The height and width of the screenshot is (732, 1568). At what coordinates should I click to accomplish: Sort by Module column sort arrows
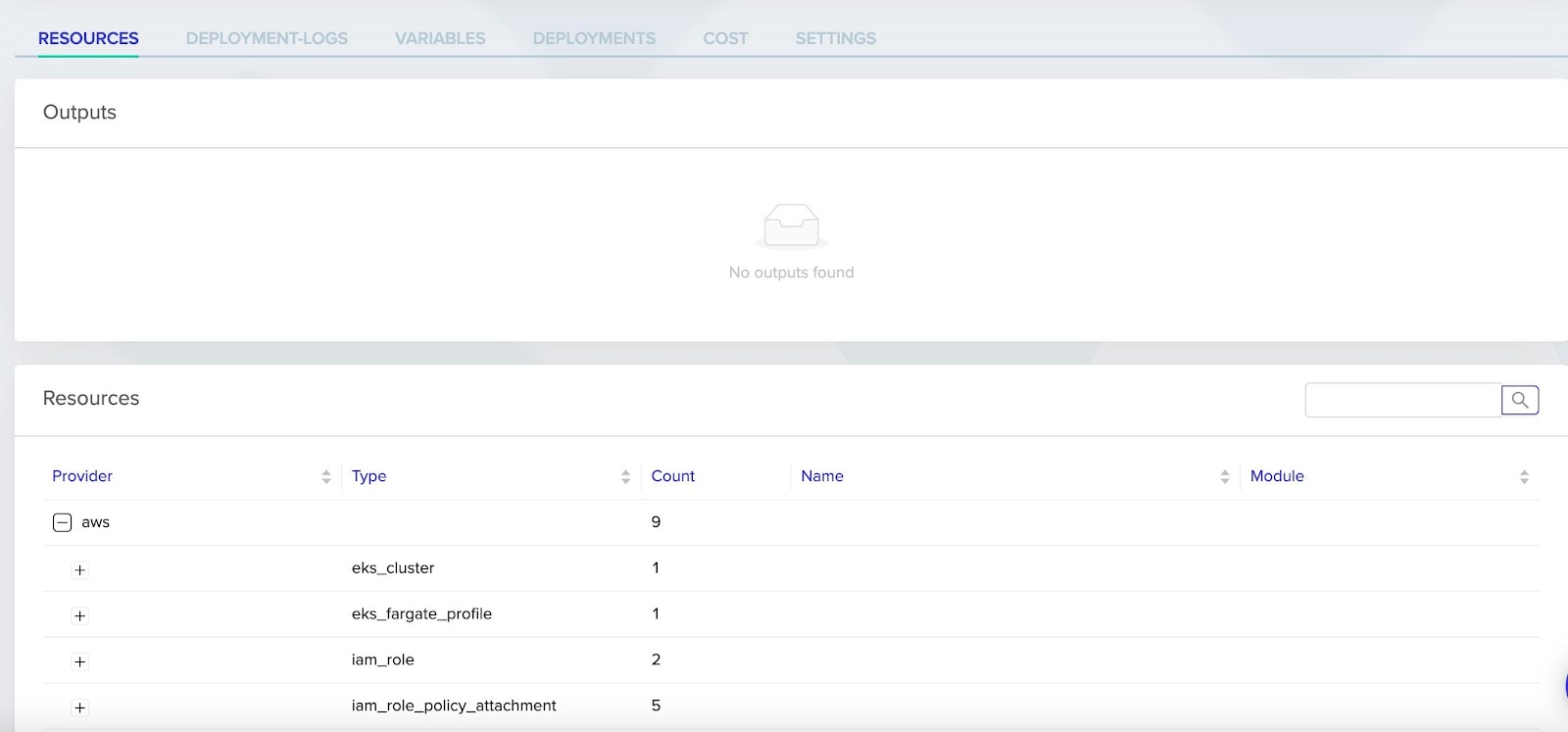pyautogui.click(x=1524, y=477)
